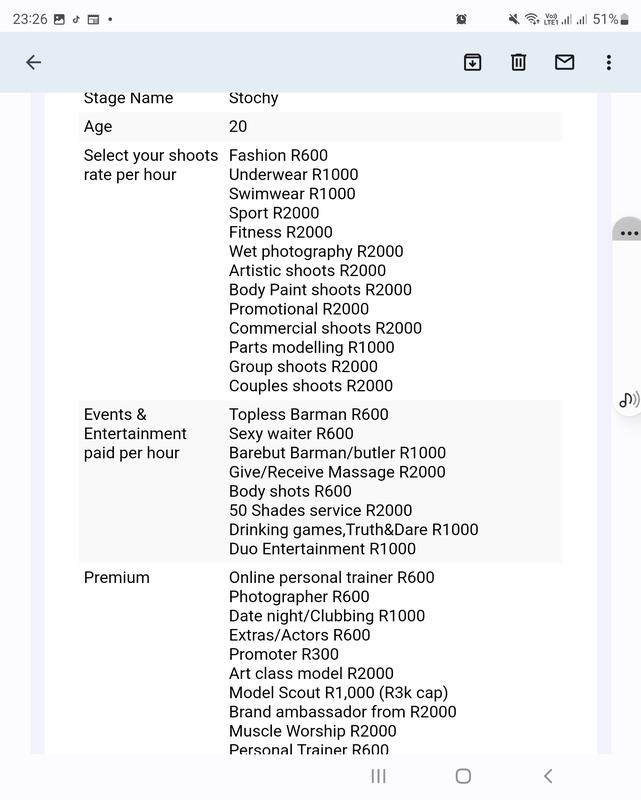Image resolution: width=641 pixels, height=800 pixels.
Task: Tap the "Events & Entertainment paid per hour" label
Action: 135,433
